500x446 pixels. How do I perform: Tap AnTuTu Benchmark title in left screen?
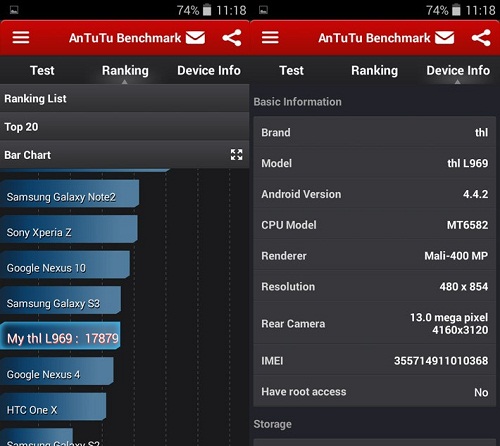[x=125, y=38]
